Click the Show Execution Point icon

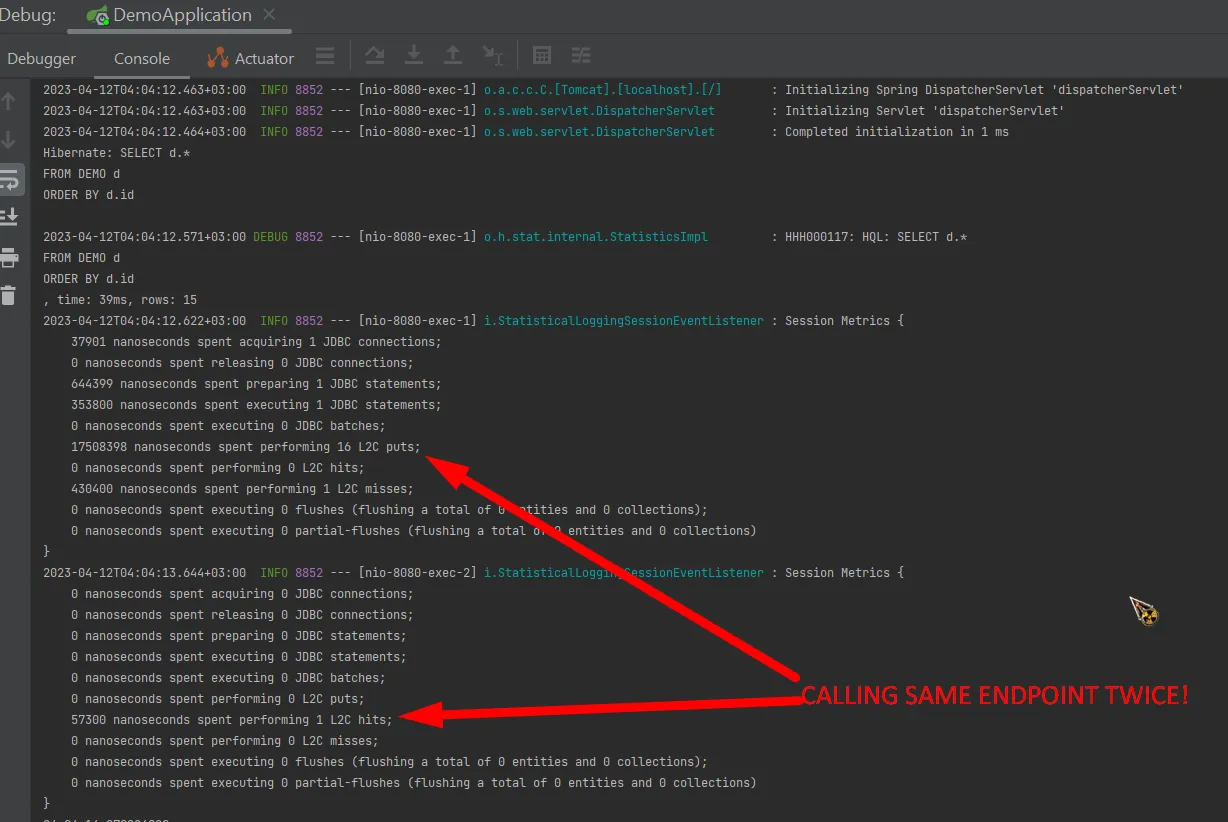coord(325,57)
